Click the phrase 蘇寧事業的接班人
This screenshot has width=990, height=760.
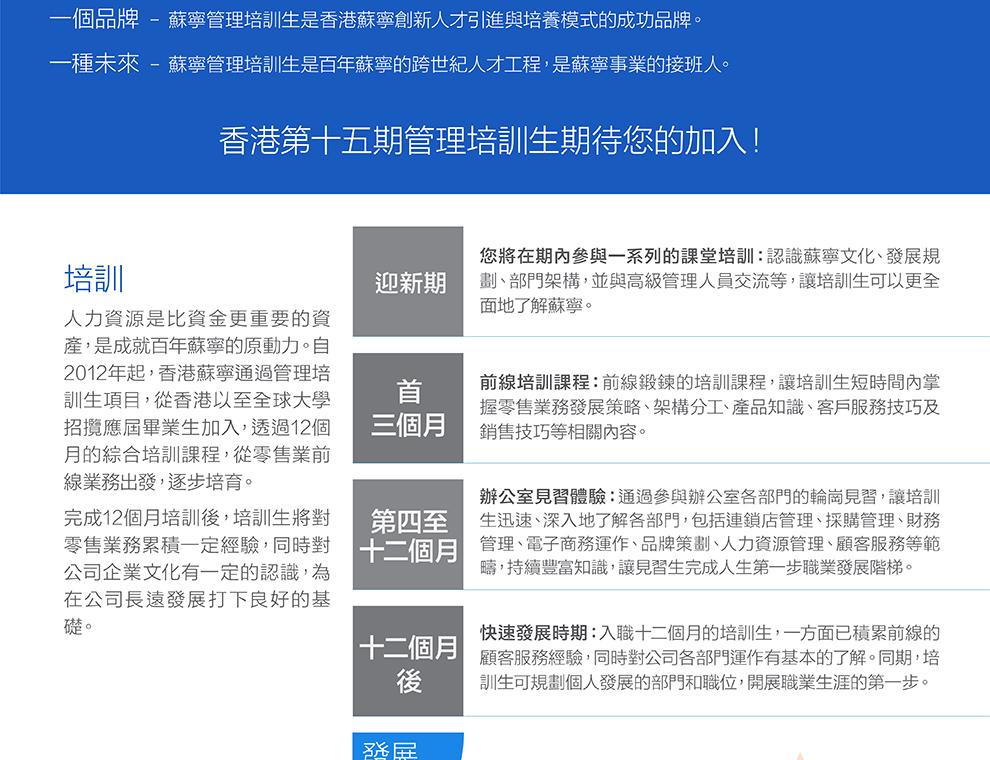(645, 64)
